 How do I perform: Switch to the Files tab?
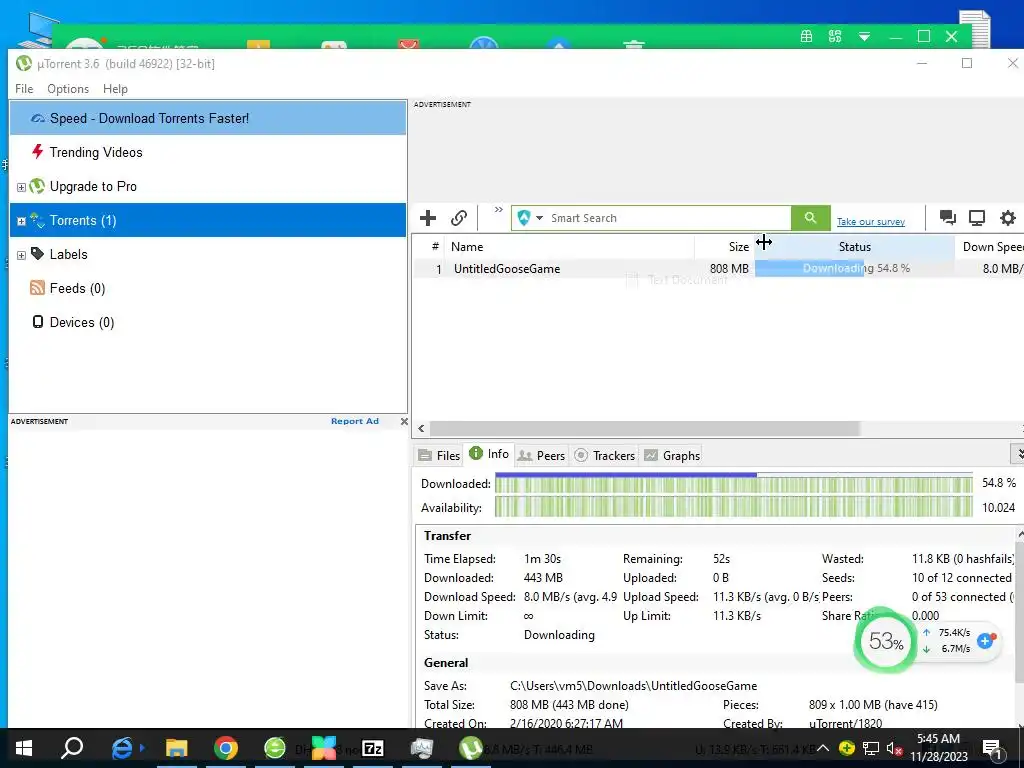(439, 455)
